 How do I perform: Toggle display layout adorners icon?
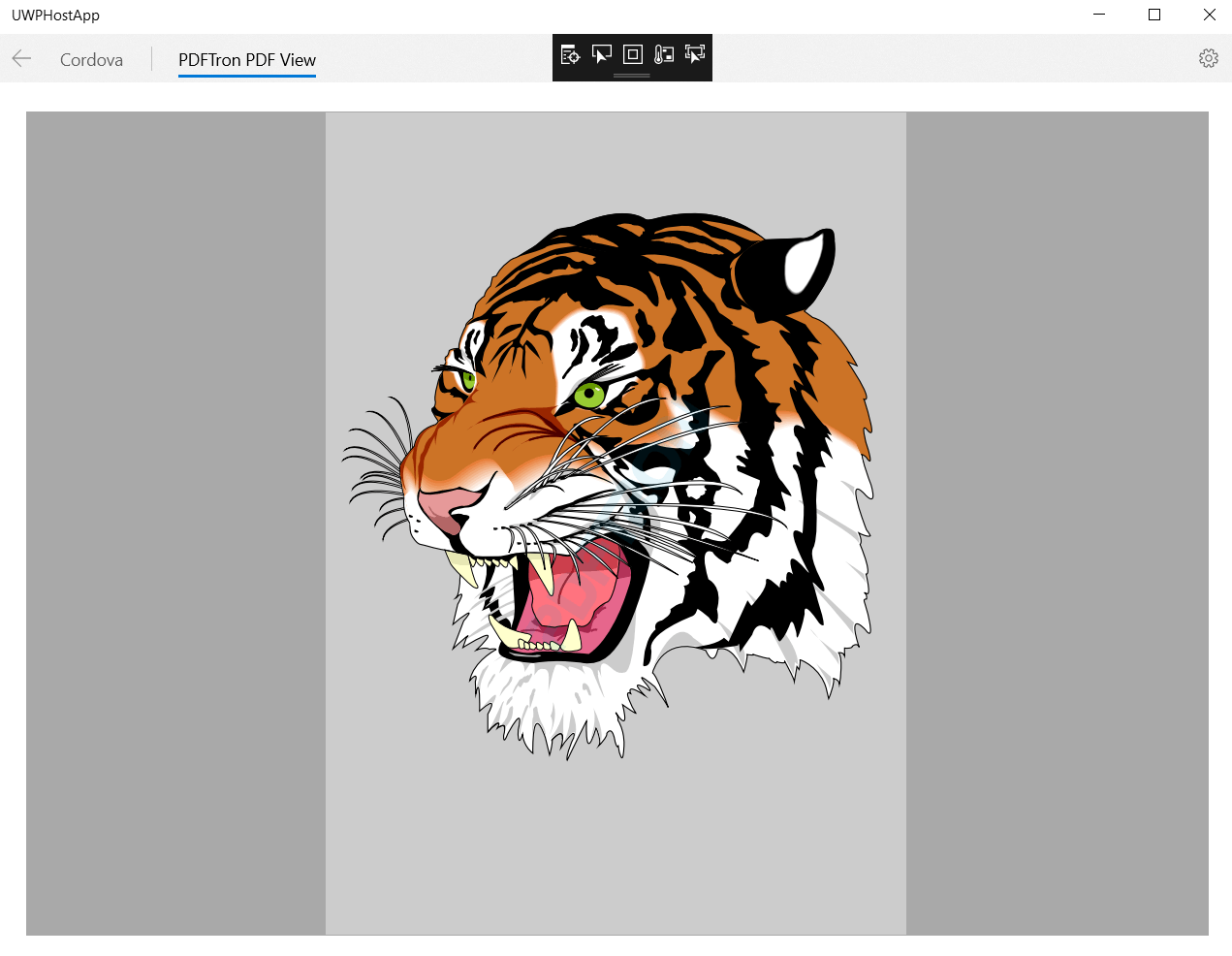633,54
